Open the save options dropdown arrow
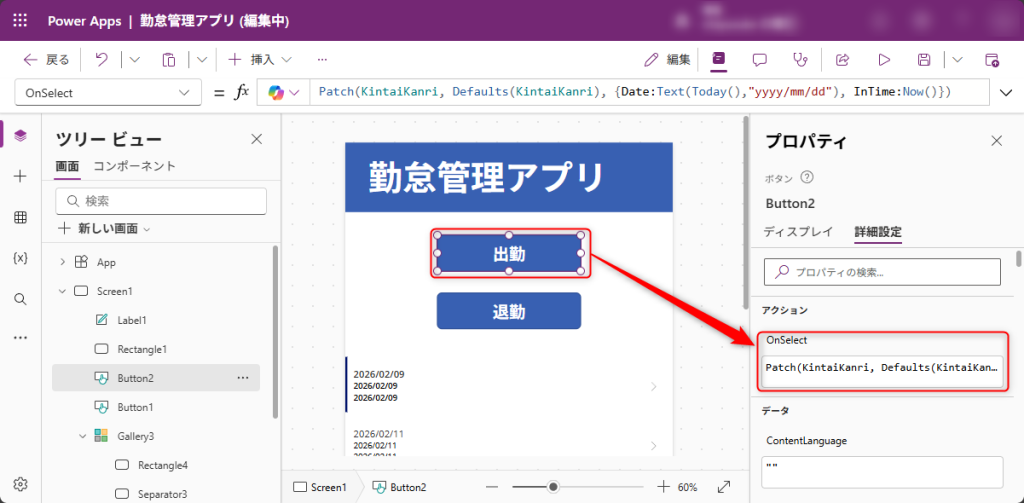 click(957, 60)
